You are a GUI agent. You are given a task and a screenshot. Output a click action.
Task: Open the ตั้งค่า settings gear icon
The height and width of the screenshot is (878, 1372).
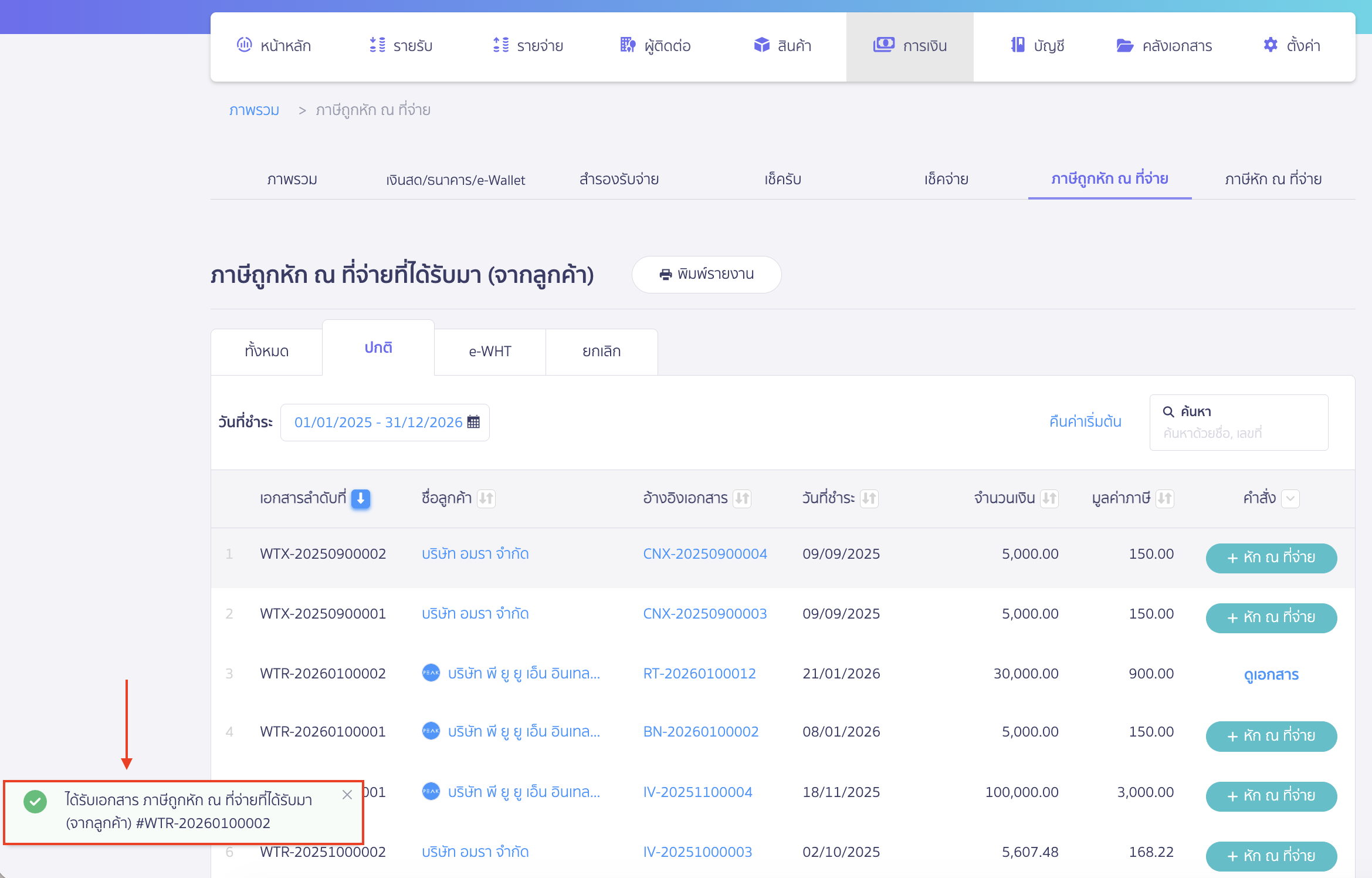click(x=1270, y=45)
